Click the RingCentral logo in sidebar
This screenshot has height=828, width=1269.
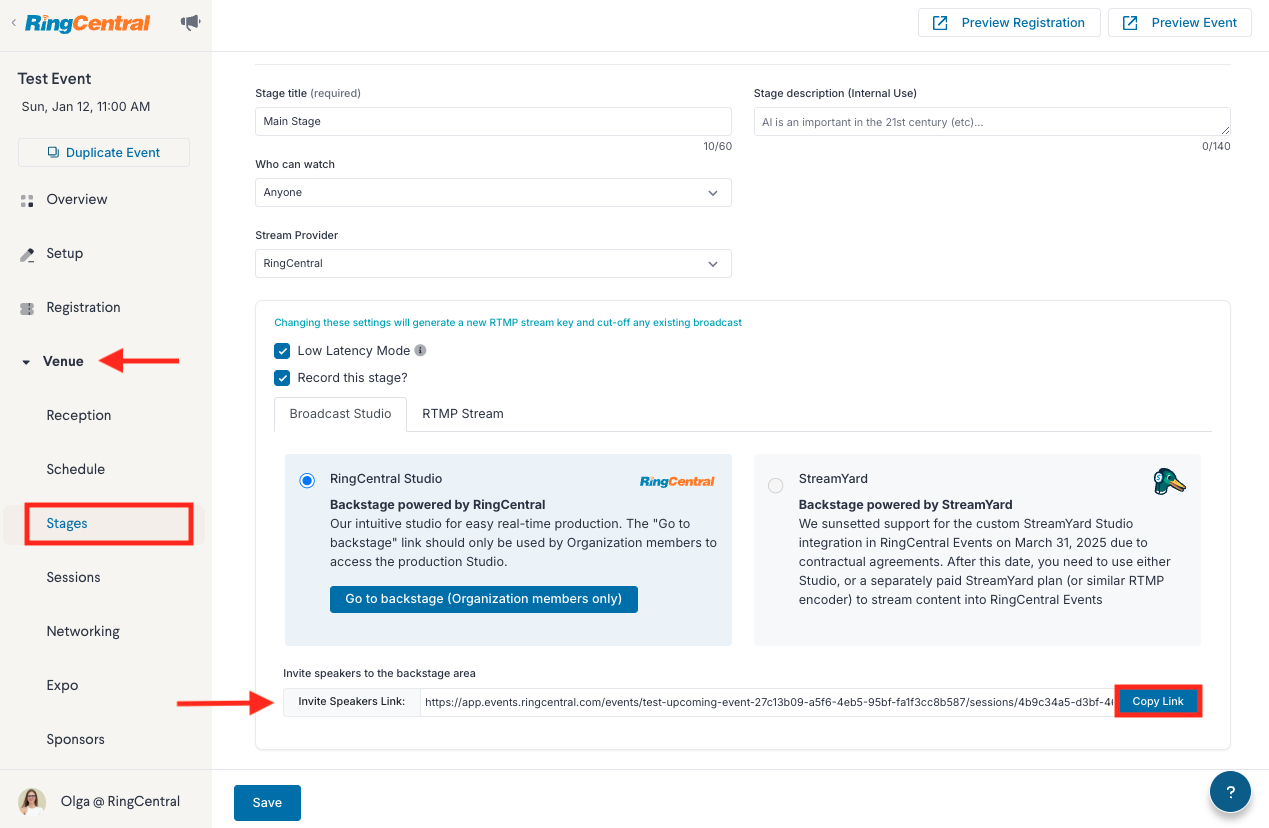88,22
